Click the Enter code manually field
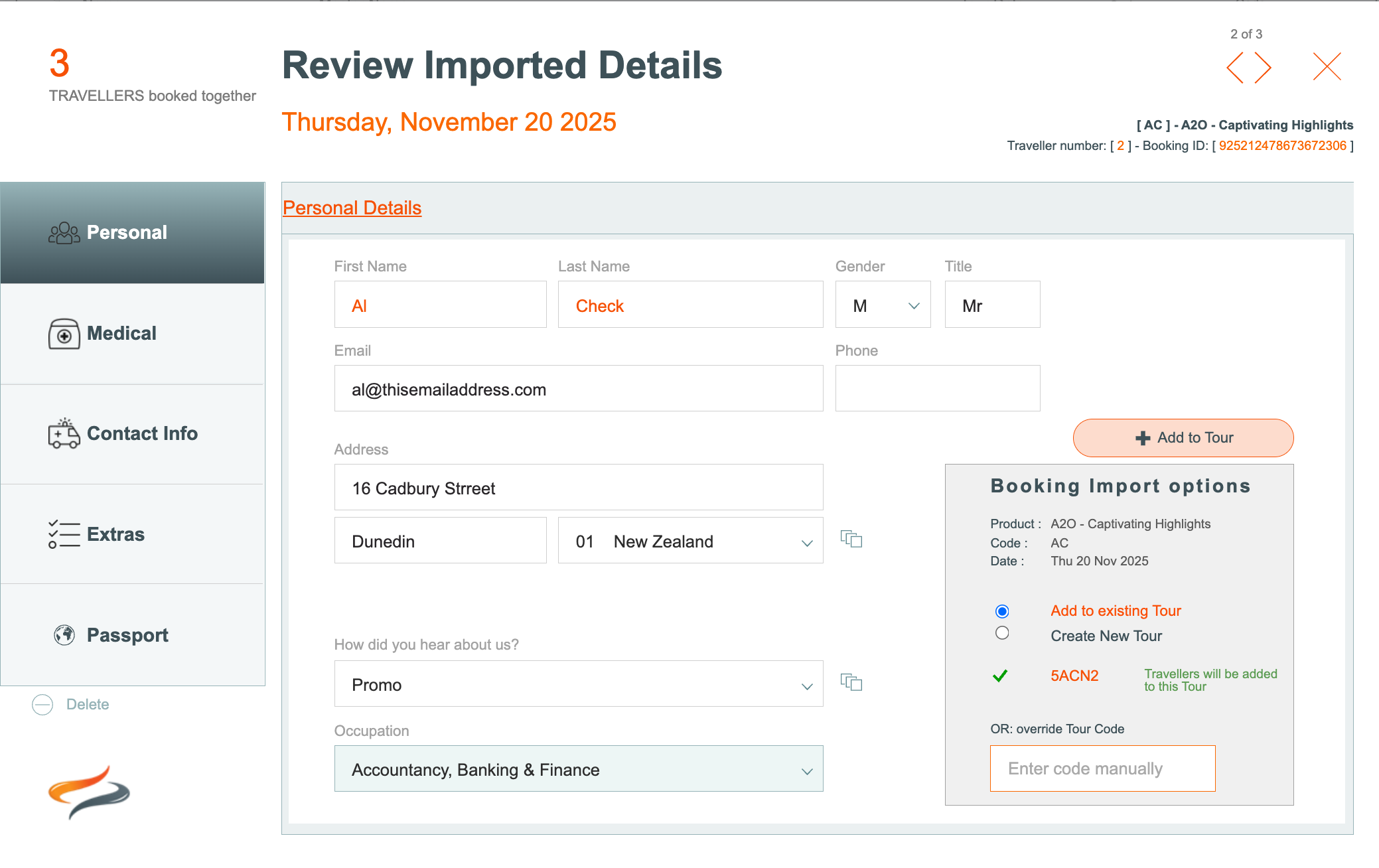 point(1102,768)
